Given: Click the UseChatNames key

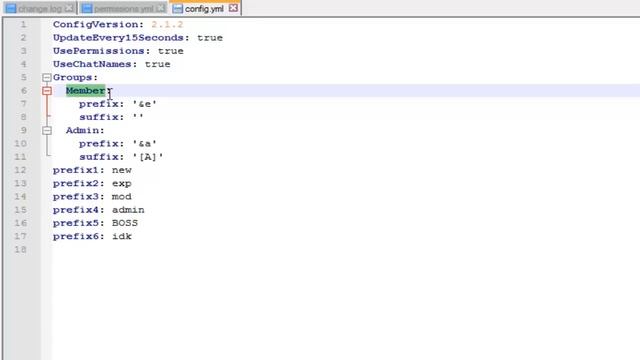Looking at the screenshot, I should (93, 64).
